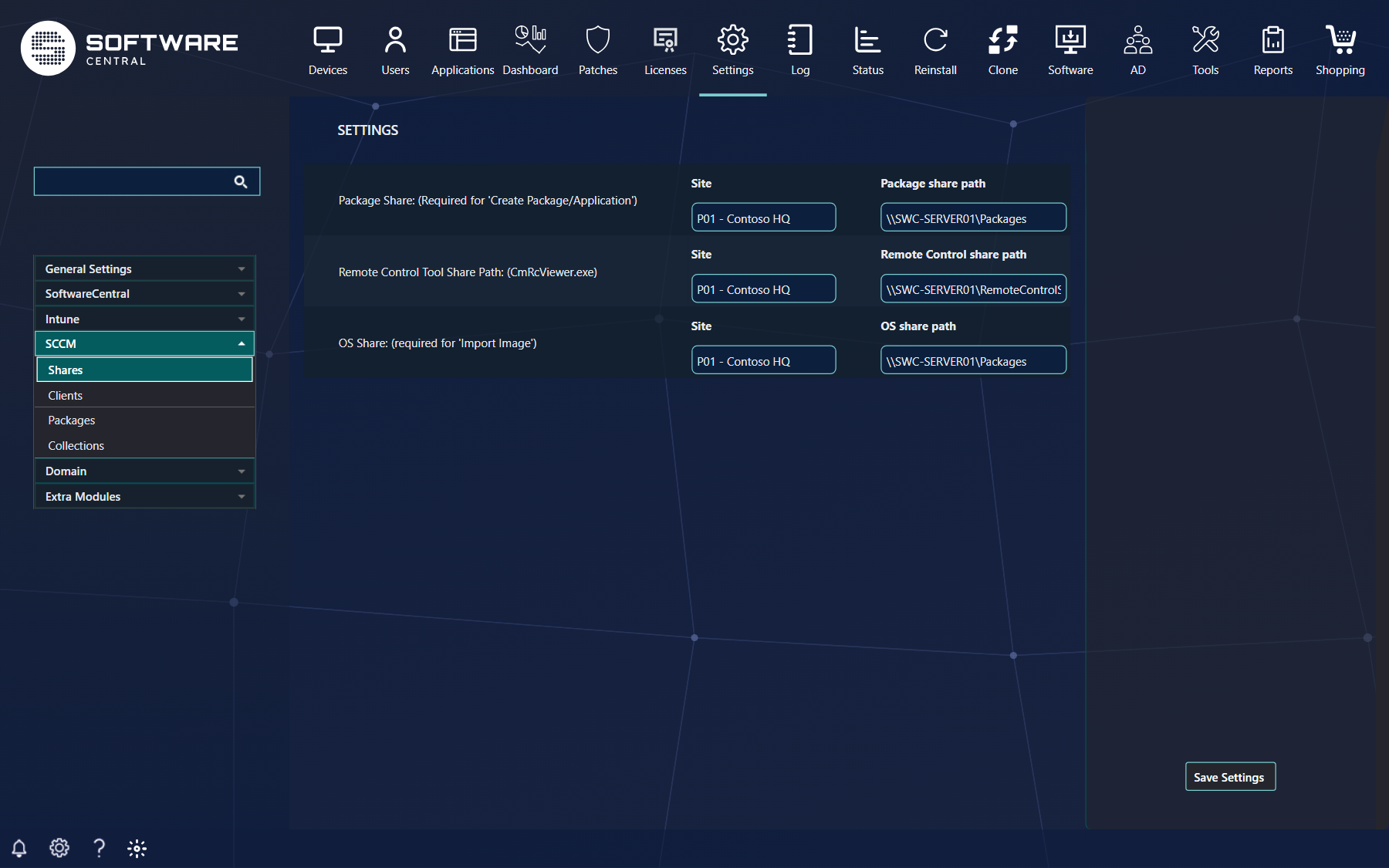Open the Status page
This screenshot has width=1389, height=868.
click(868, 50)
